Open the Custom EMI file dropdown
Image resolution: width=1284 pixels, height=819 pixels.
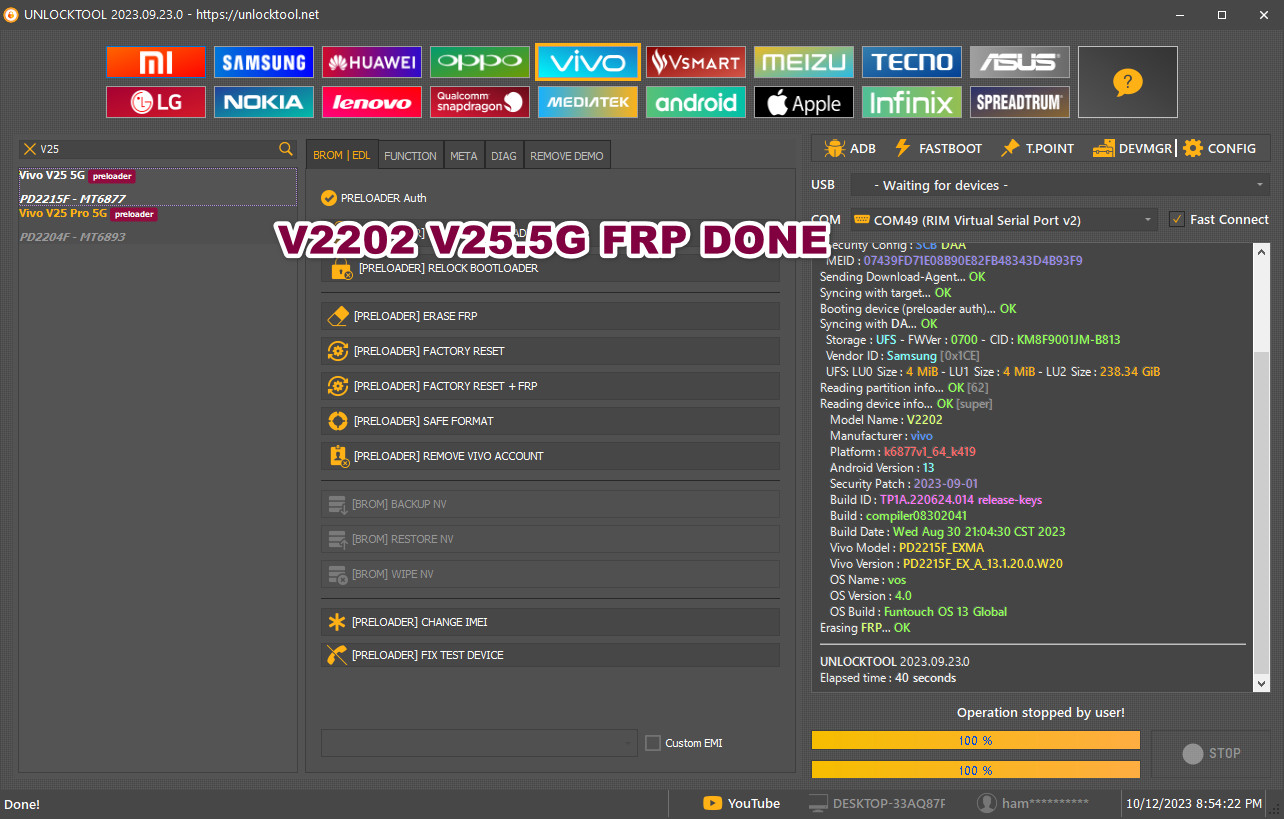click(x=479, y=743)
